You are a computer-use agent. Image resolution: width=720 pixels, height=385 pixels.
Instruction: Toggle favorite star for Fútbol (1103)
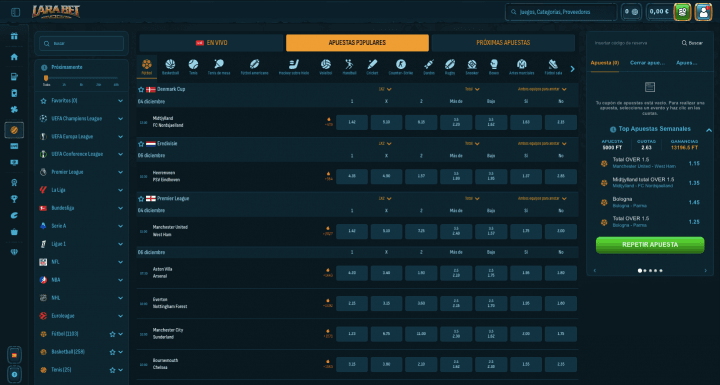[x=112, y=334]
